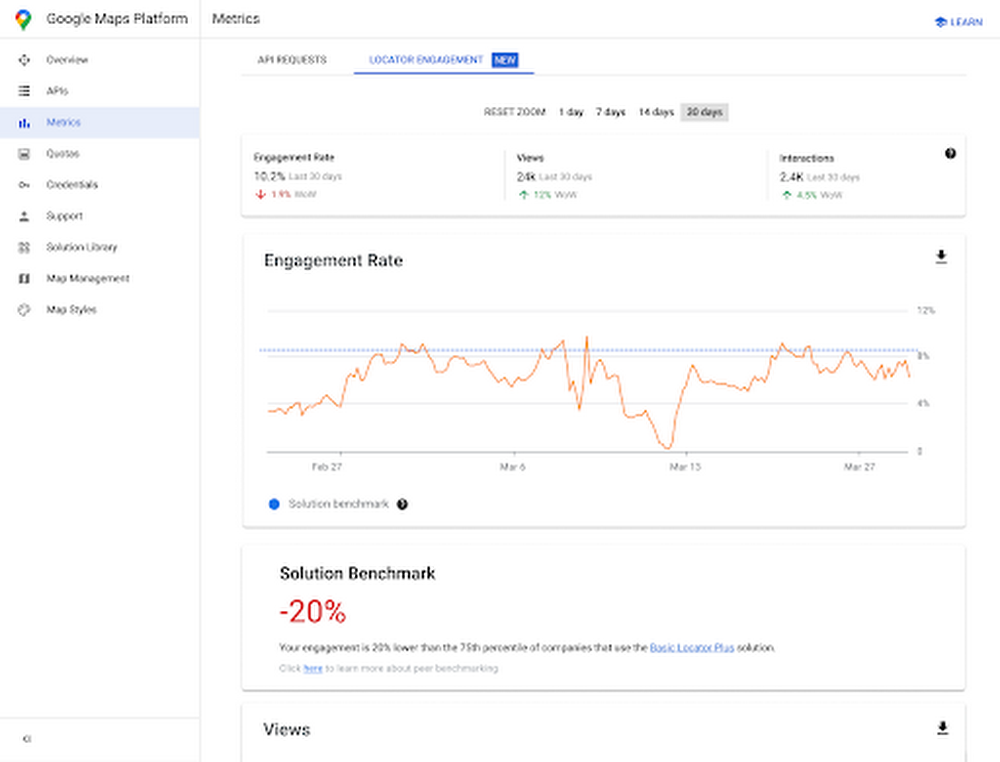The image size is (1000, 762).
Task: Select the 1 day time range
Action: 570,112
